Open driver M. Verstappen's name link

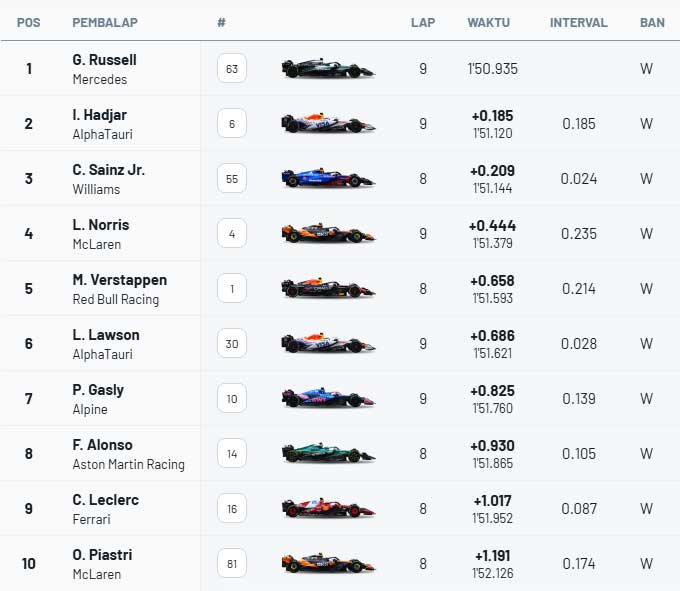point(119,280)
